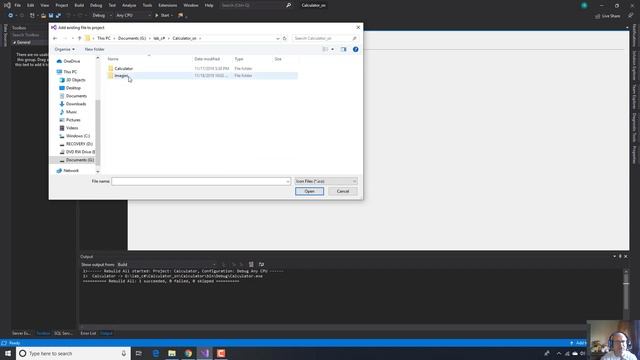The width and height of the screenshot is (640, 360).
Task: Open Chrome from taskbar
Action: point(188,353)
